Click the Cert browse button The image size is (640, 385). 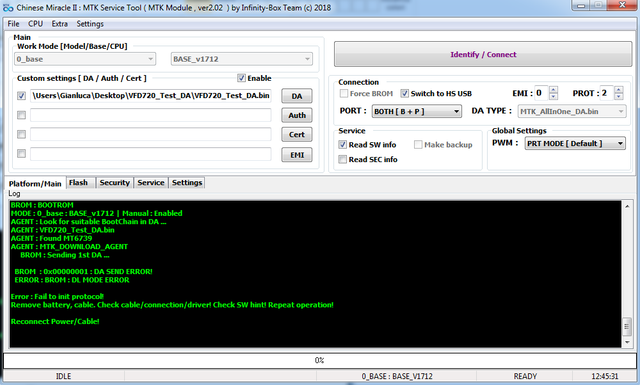(x=297, y=134)
